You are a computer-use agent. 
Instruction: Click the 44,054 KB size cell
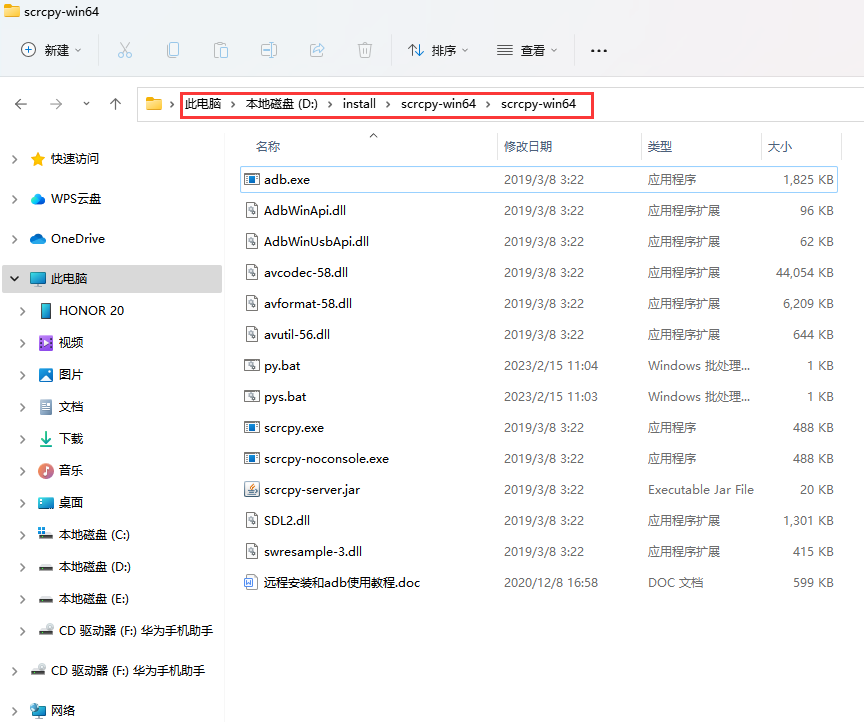(x=804, y=272)
